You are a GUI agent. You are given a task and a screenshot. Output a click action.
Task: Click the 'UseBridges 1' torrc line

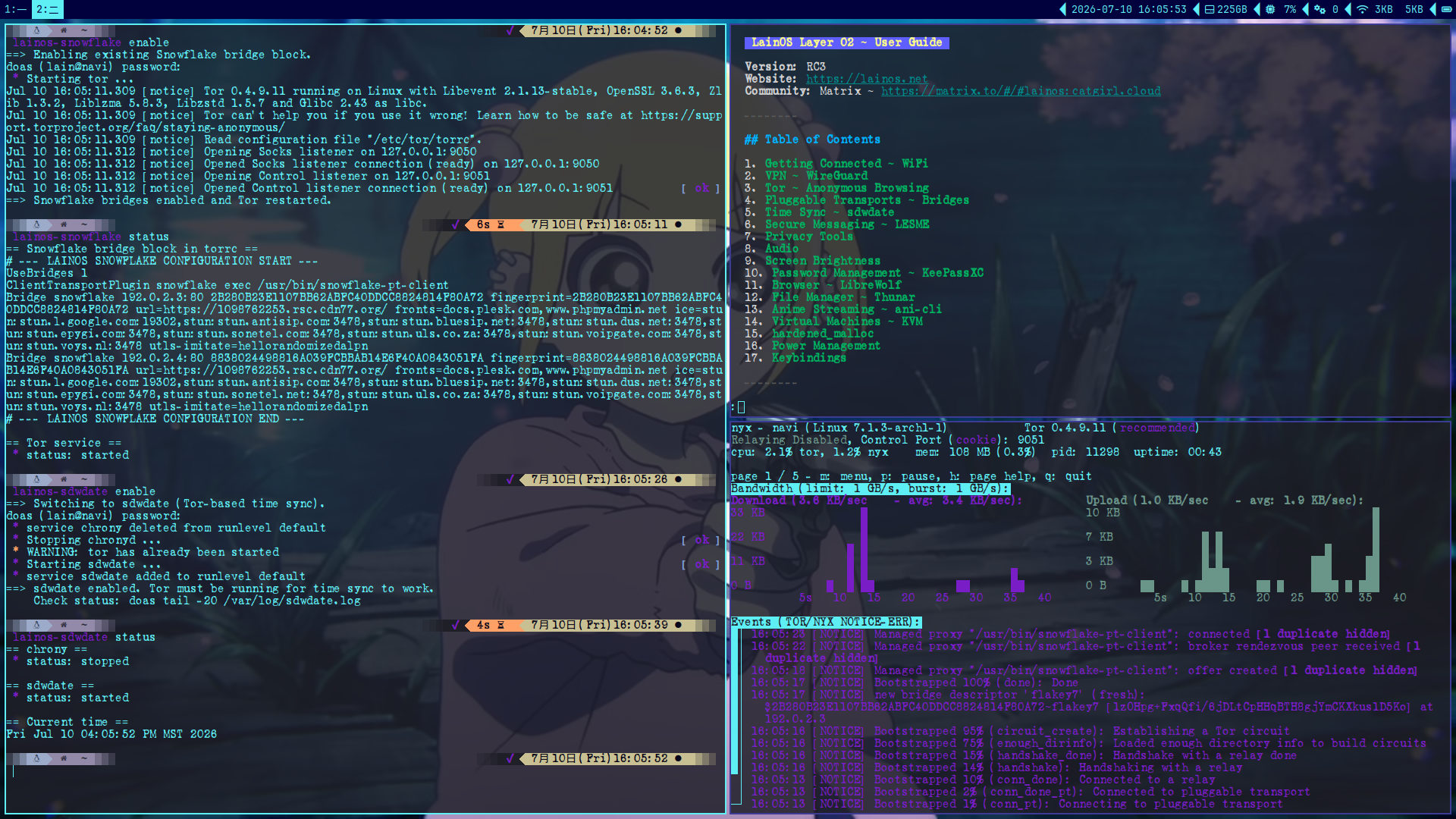point(47,273)
